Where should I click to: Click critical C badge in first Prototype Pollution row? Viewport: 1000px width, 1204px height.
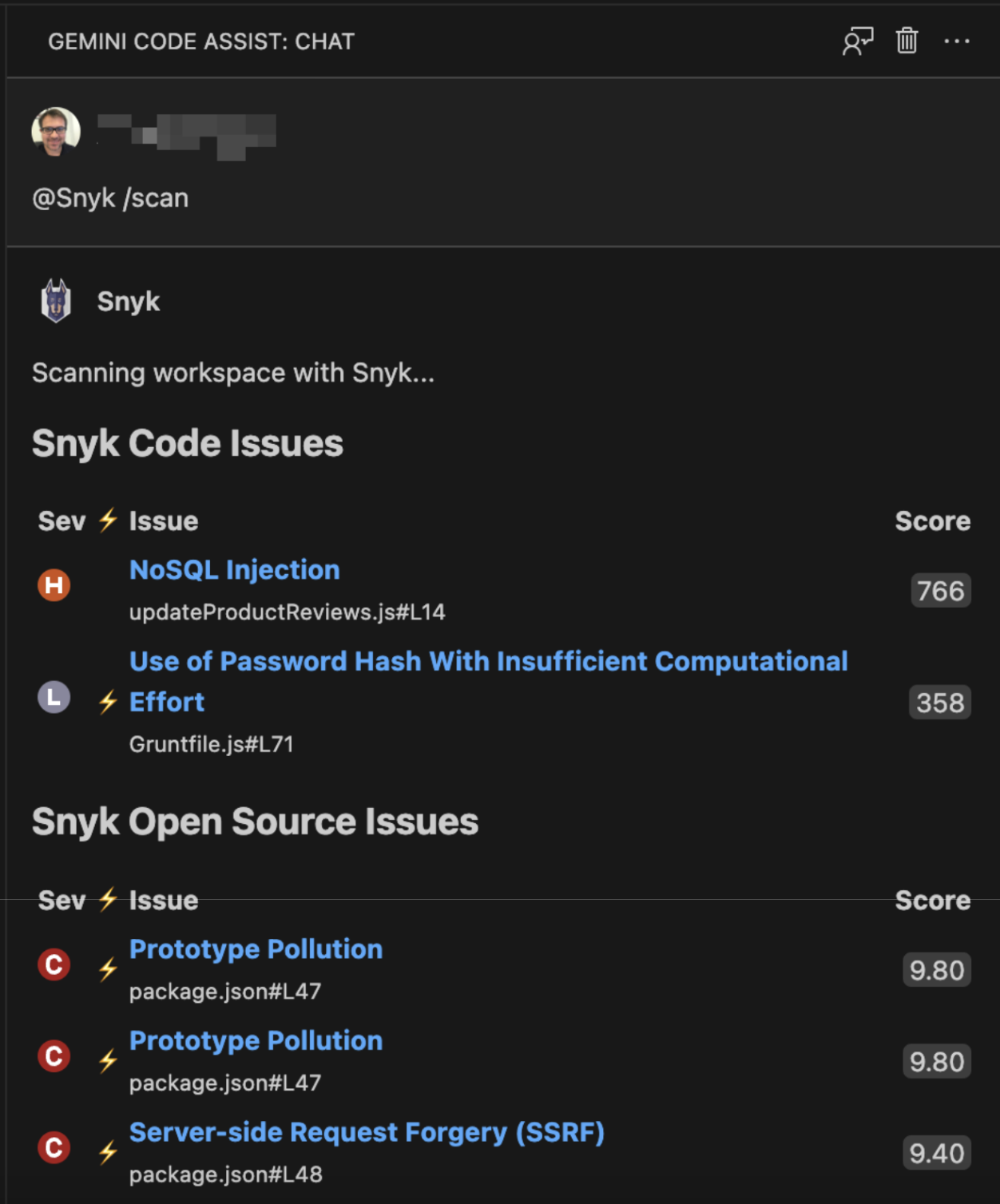pyautogui.click(x=54, y=964)
